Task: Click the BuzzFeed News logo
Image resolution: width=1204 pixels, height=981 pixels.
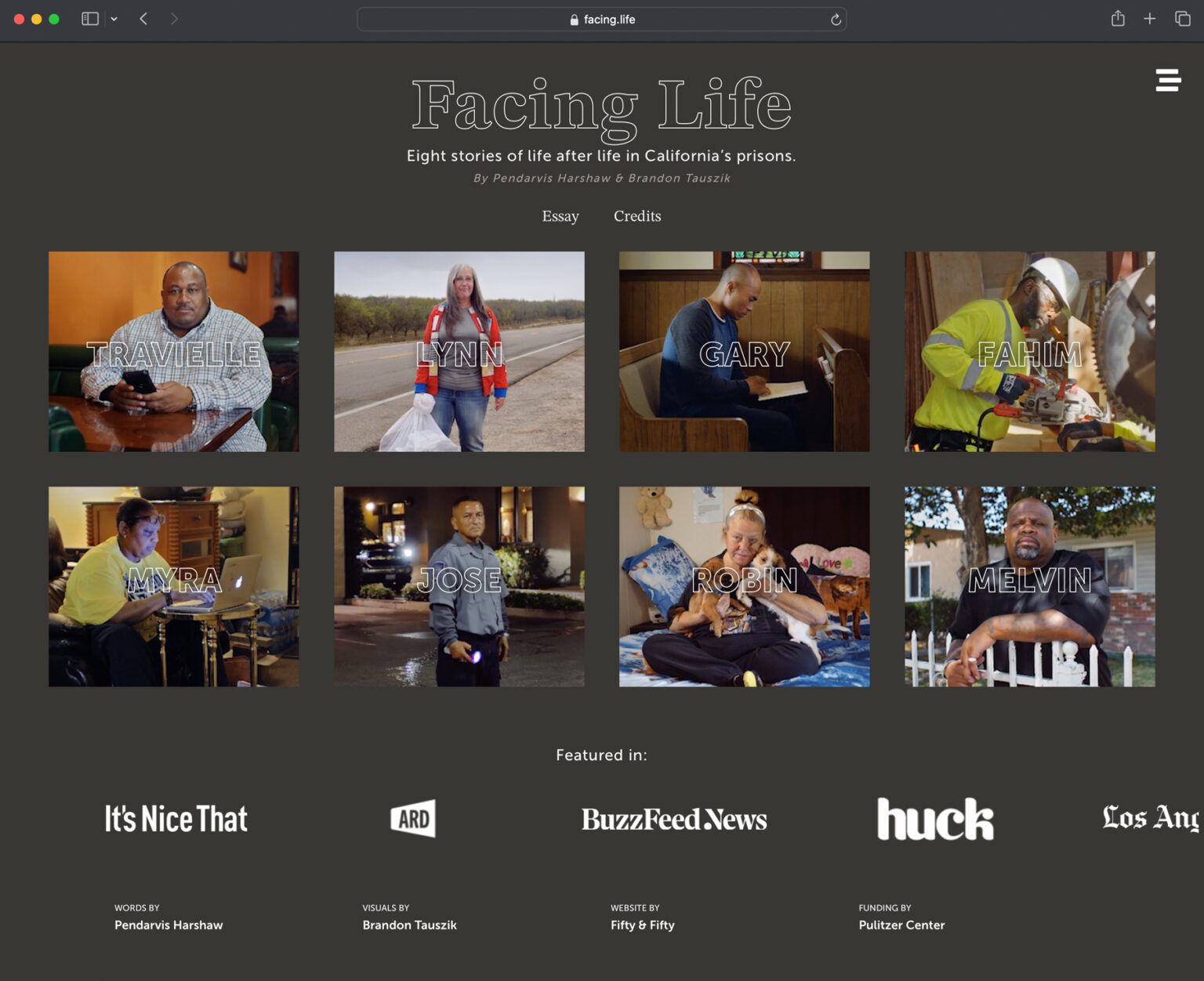Action: (674, 820)
